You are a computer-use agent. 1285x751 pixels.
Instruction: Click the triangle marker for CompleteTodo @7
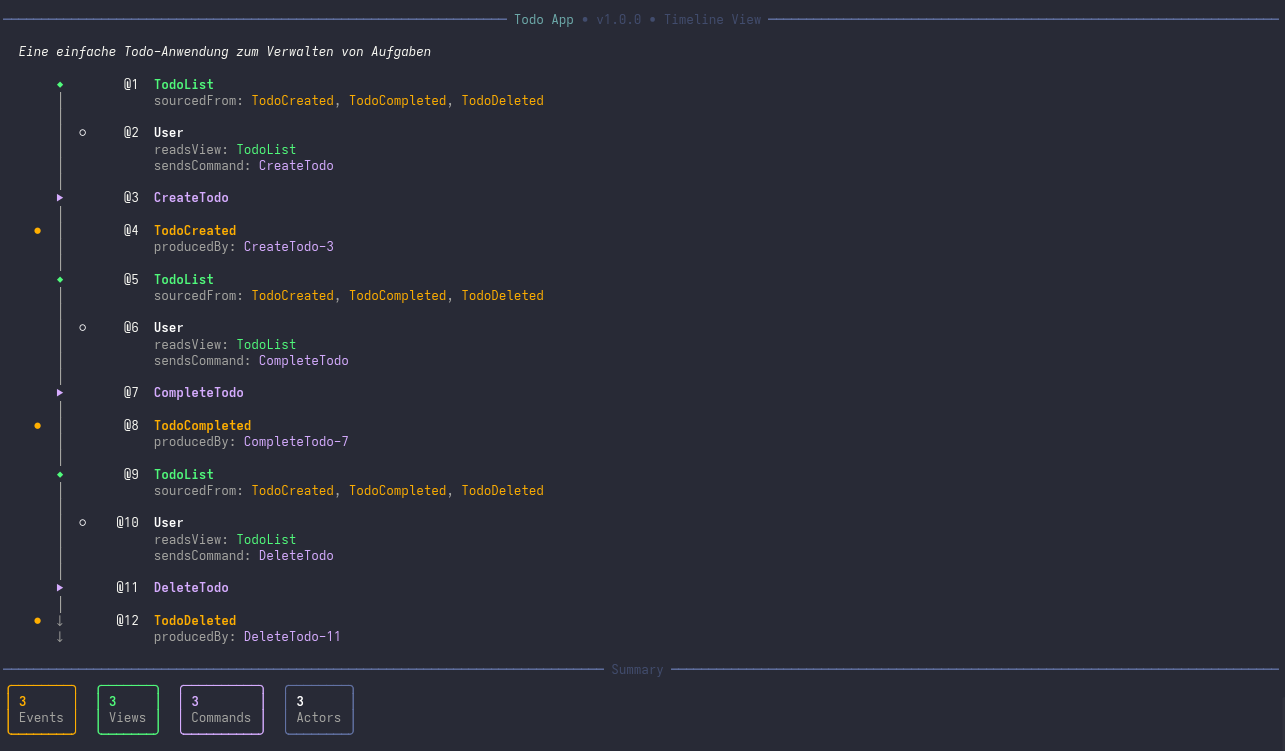coord(60,392)
